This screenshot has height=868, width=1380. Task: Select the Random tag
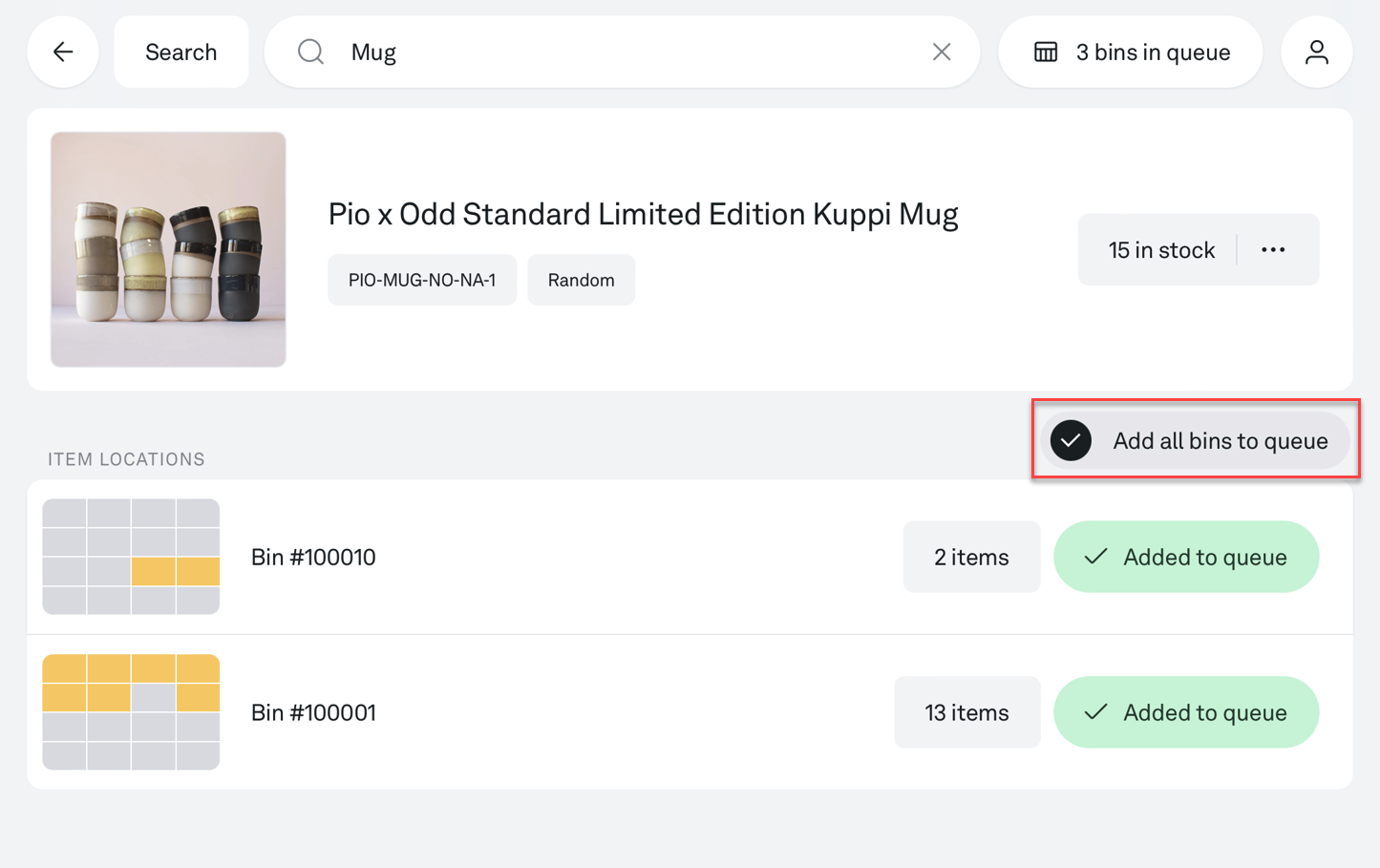tap(581, 280)
